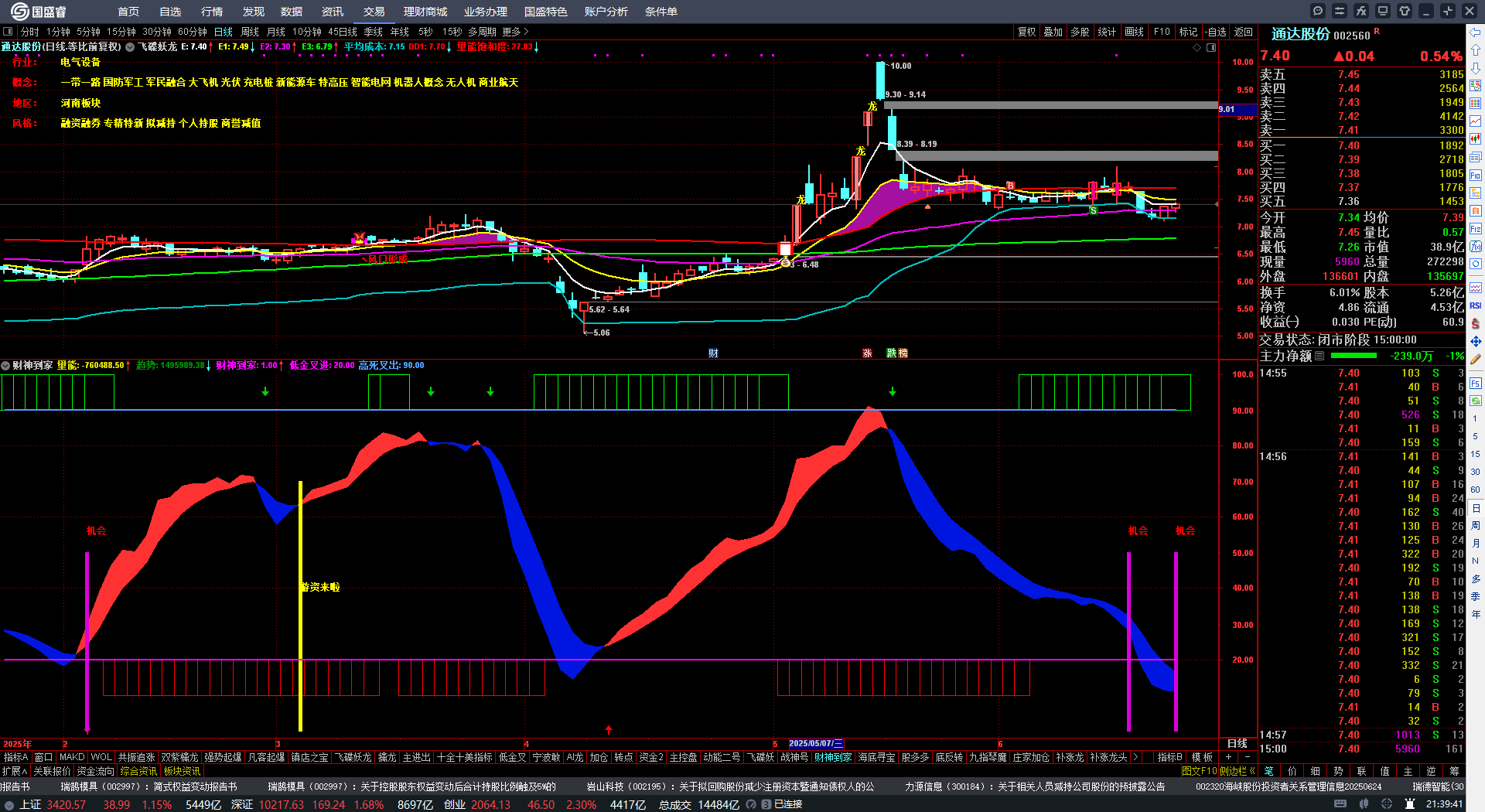
Task: Click the 2025/05/07 date marker on timeline
Action: (x=816, y=743)
